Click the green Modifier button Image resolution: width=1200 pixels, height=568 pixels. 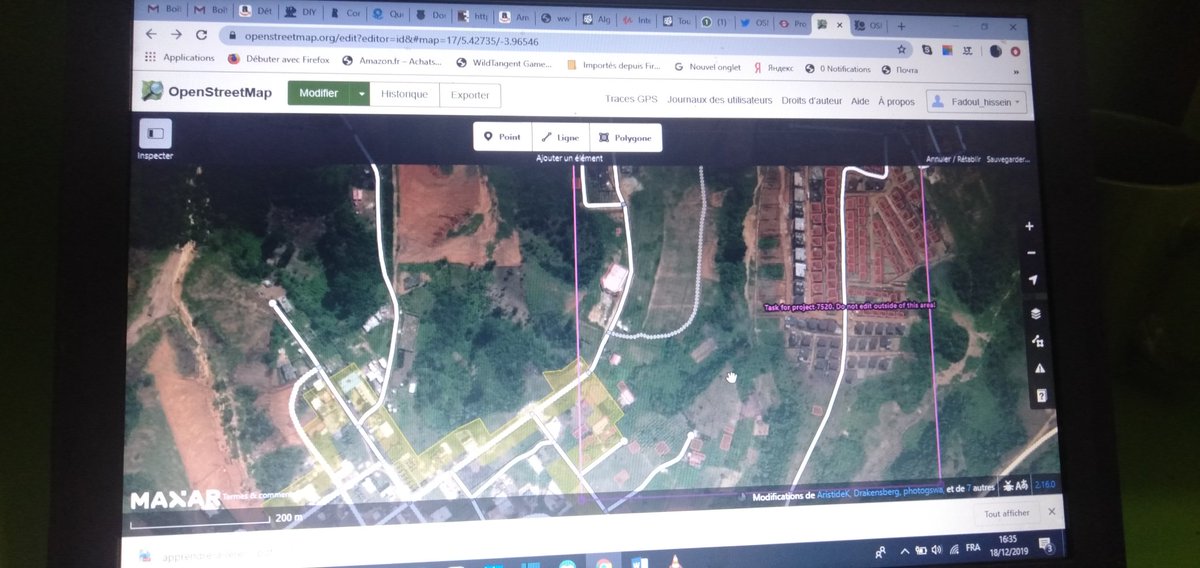click(x=319, y=94)
